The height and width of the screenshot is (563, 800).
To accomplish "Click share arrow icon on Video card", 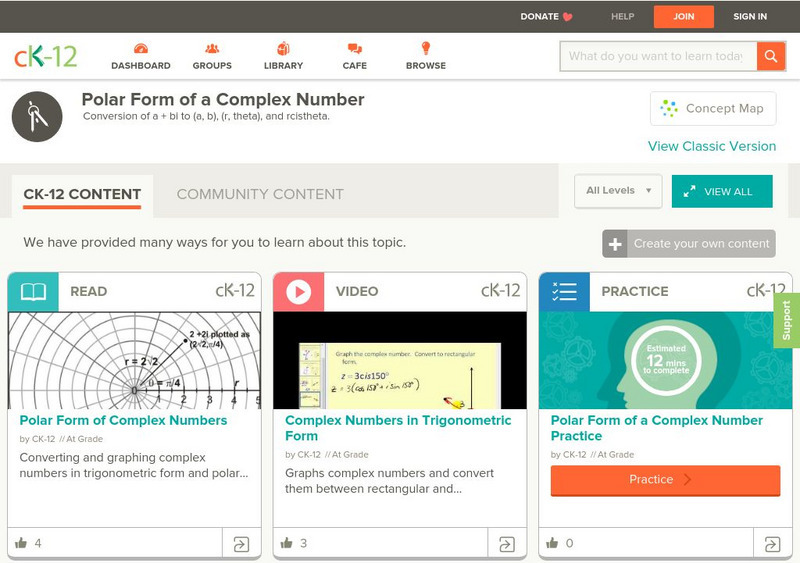I will click(x=507, y=544).
